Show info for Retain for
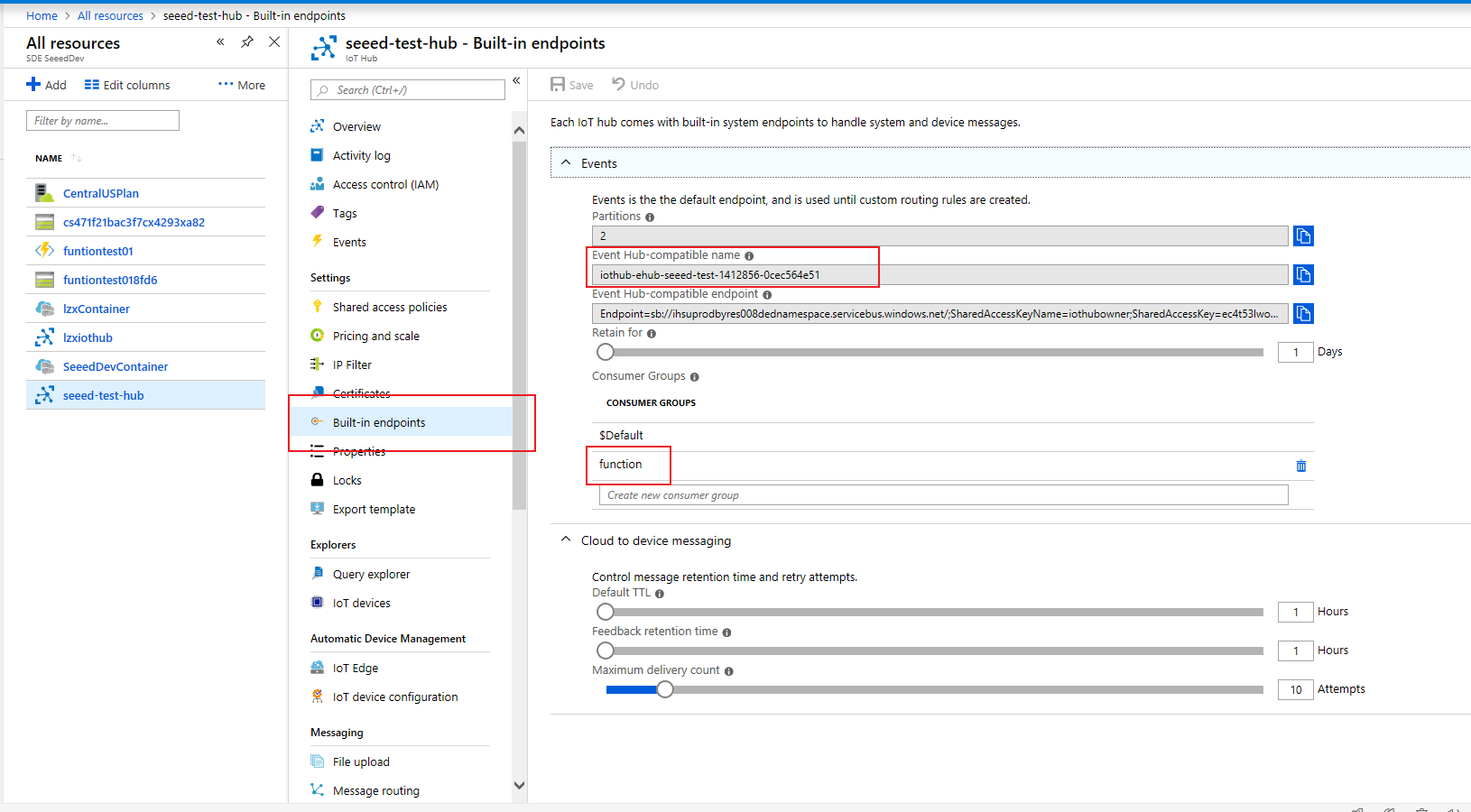The width and height of the screenshot is (1471, 812). pyautogui.click(x=652, y=334)
